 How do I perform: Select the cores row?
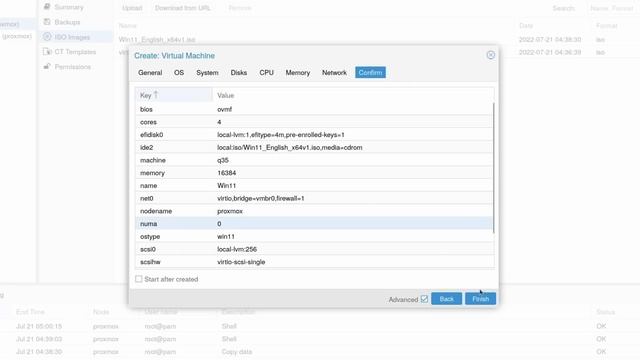coord(313,122)
